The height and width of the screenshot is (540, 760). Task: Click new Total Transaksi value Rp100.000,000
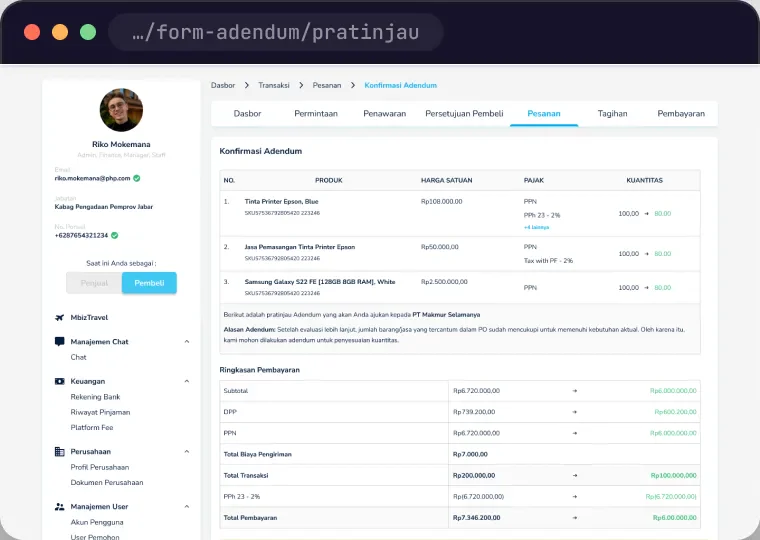pos(673,476)
